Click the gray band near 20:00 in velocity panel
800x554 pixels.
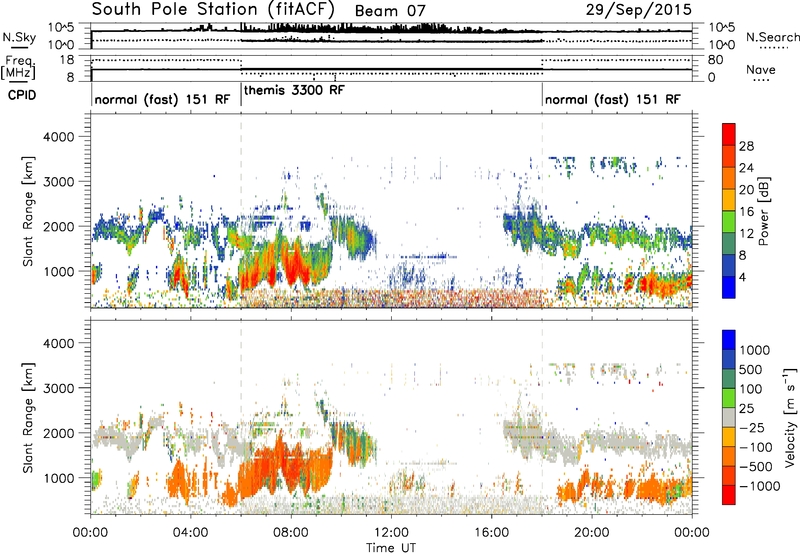click(612, 441)
